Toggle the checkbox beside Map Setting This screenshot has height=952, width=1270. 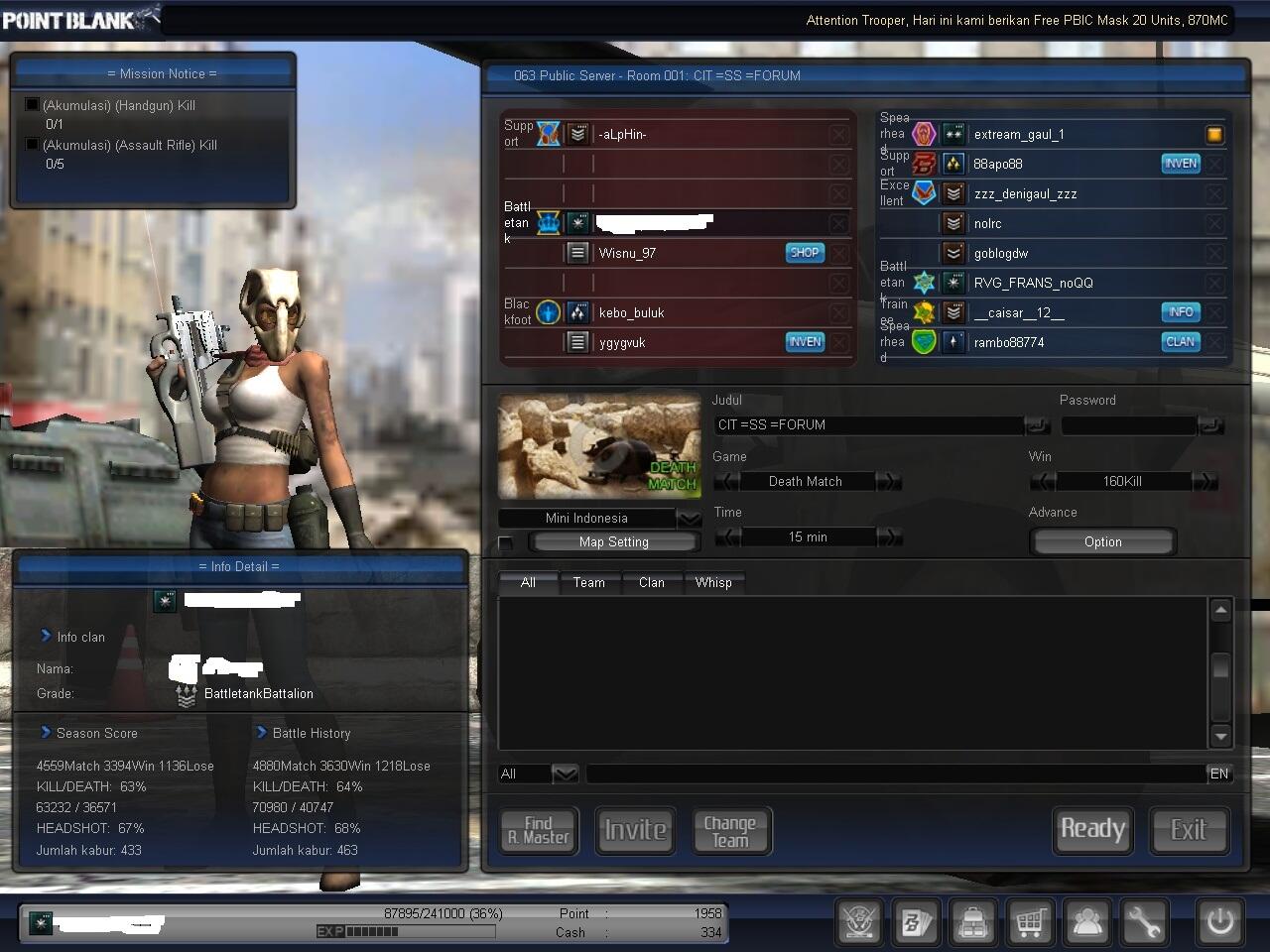tap(506, 542)
